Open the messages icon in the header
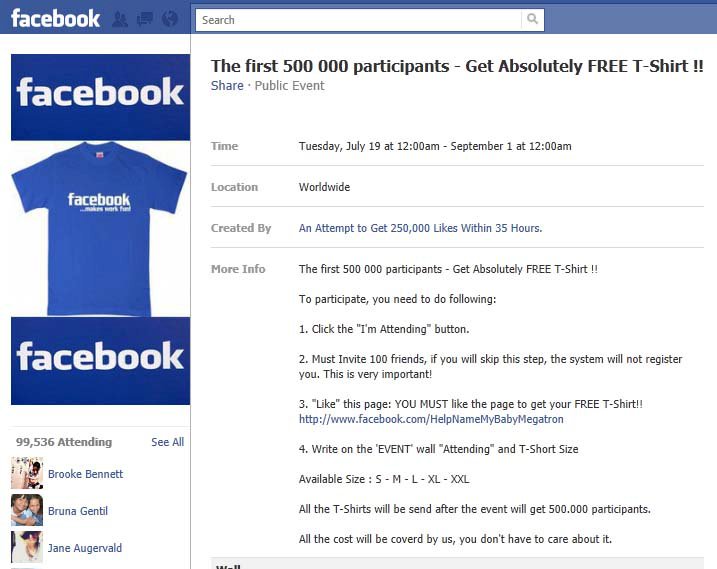Screen dimensions: 717x569 (x=145, y=19)
